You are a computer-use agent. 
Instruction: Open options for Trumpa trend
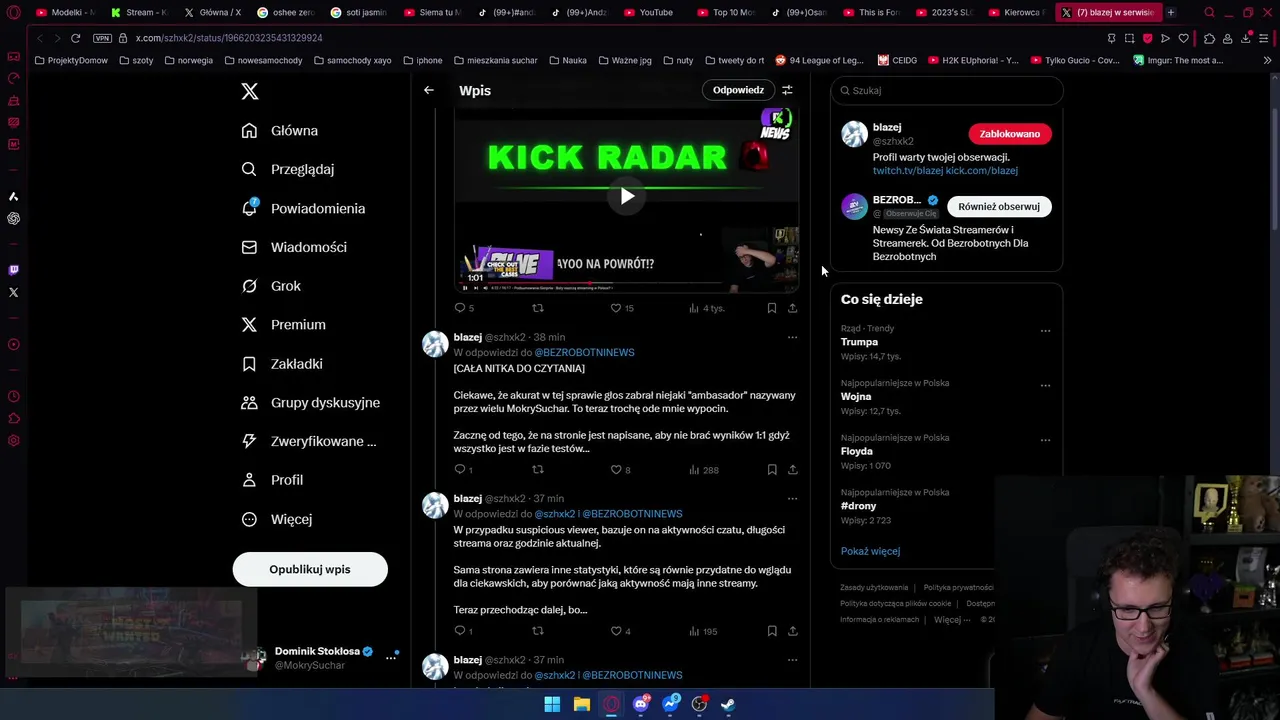click(1045, 331)
